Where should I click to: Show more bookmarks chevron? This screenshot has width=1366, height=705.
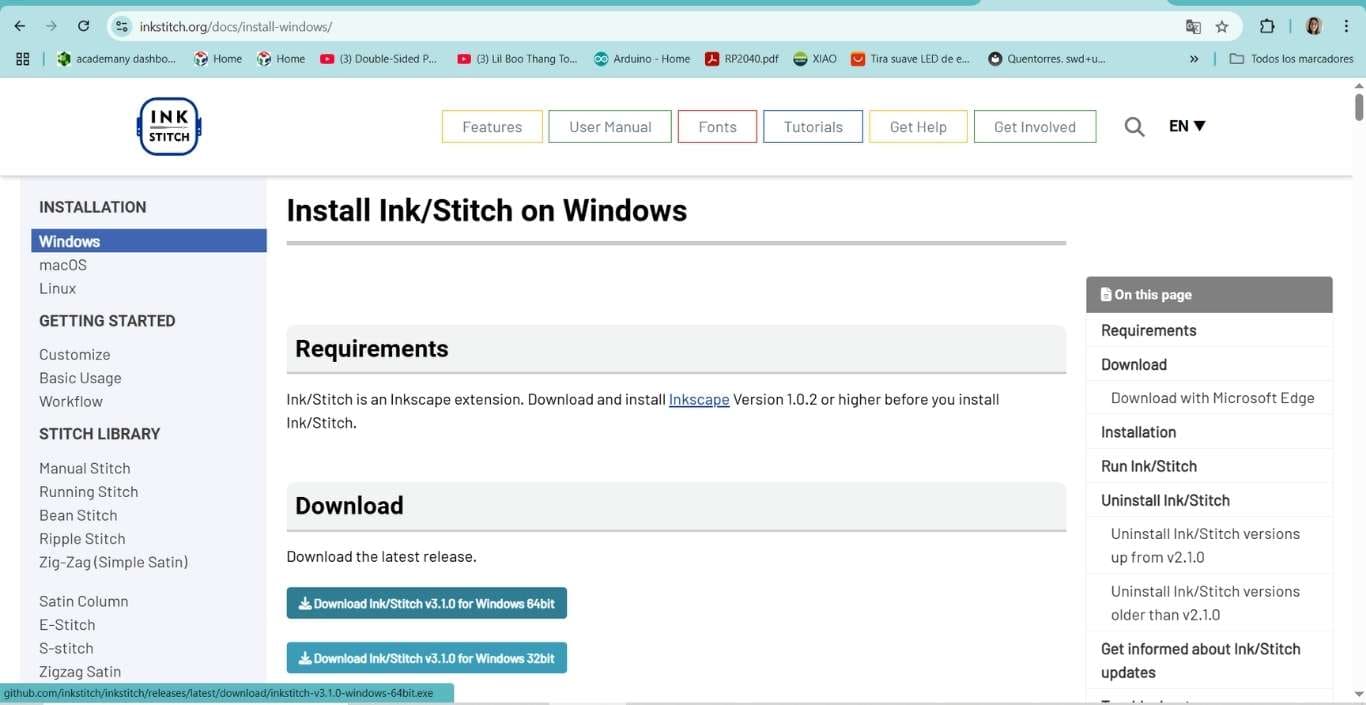[1194, 59]
